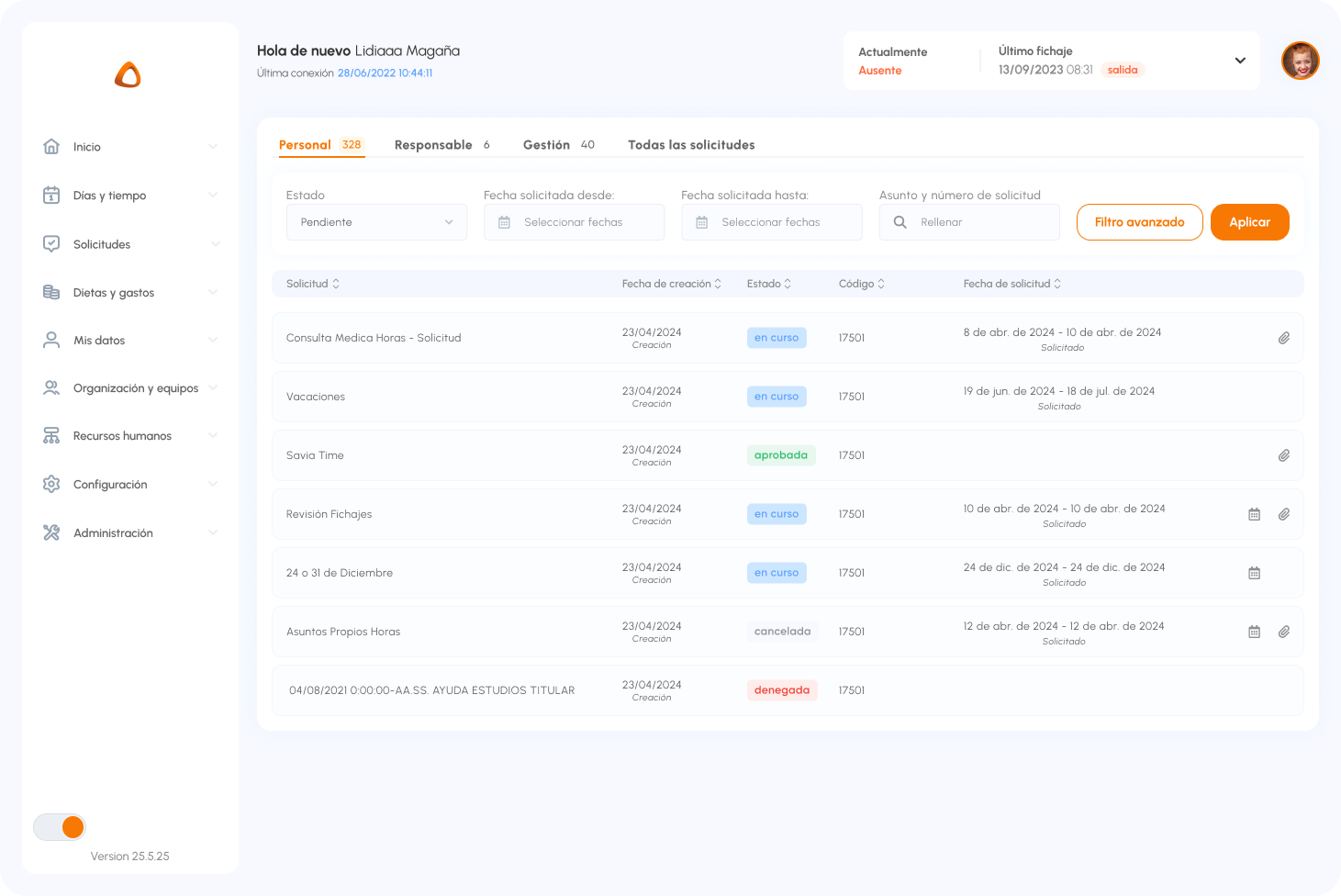Toggle the orange switch above version number
This screenshot has width=1341, height=896.
click(60, 827)
